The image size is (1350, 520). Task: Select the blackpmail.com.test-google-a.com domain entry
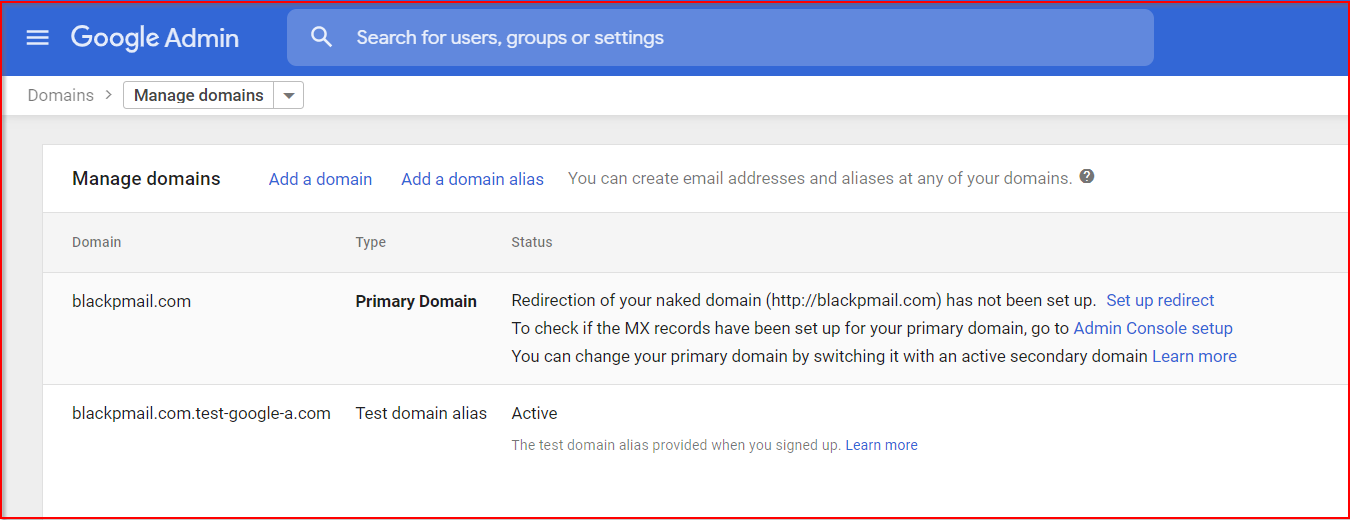(x=201, y=413)
